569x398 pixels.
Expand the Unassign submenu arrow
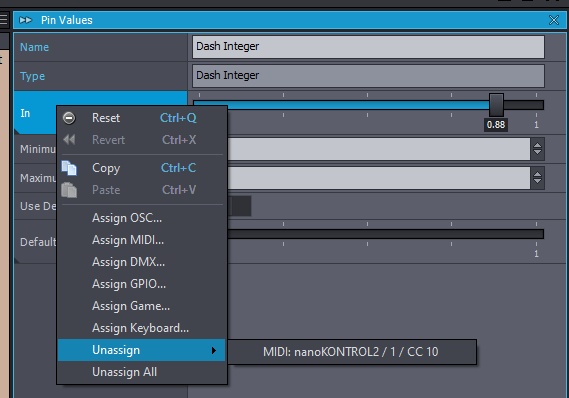point(214,350)
